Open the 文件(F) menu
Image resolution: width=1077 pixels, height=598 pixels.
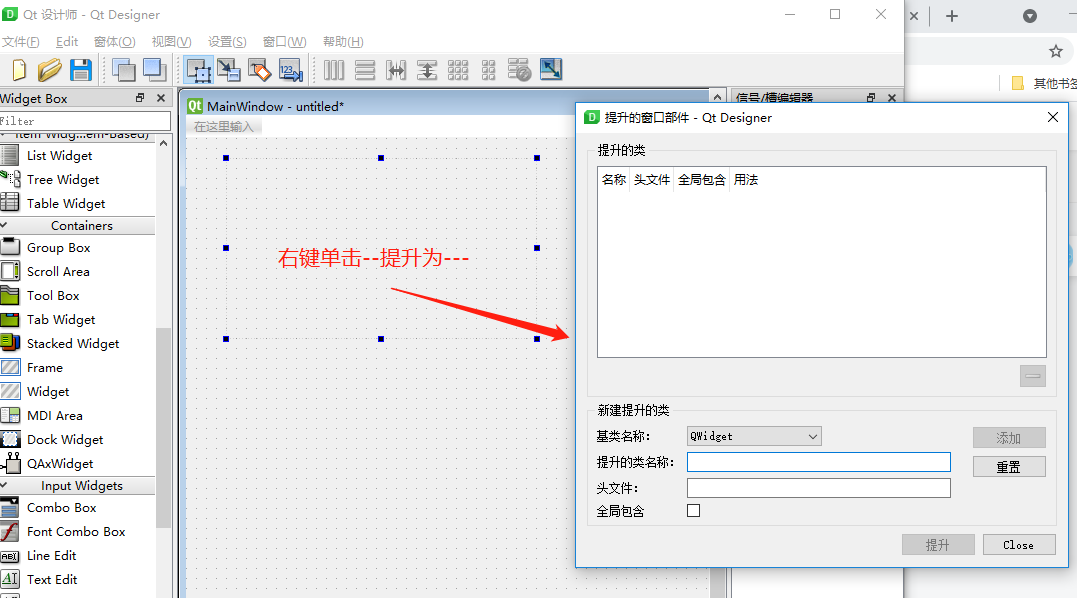[20, 42]
